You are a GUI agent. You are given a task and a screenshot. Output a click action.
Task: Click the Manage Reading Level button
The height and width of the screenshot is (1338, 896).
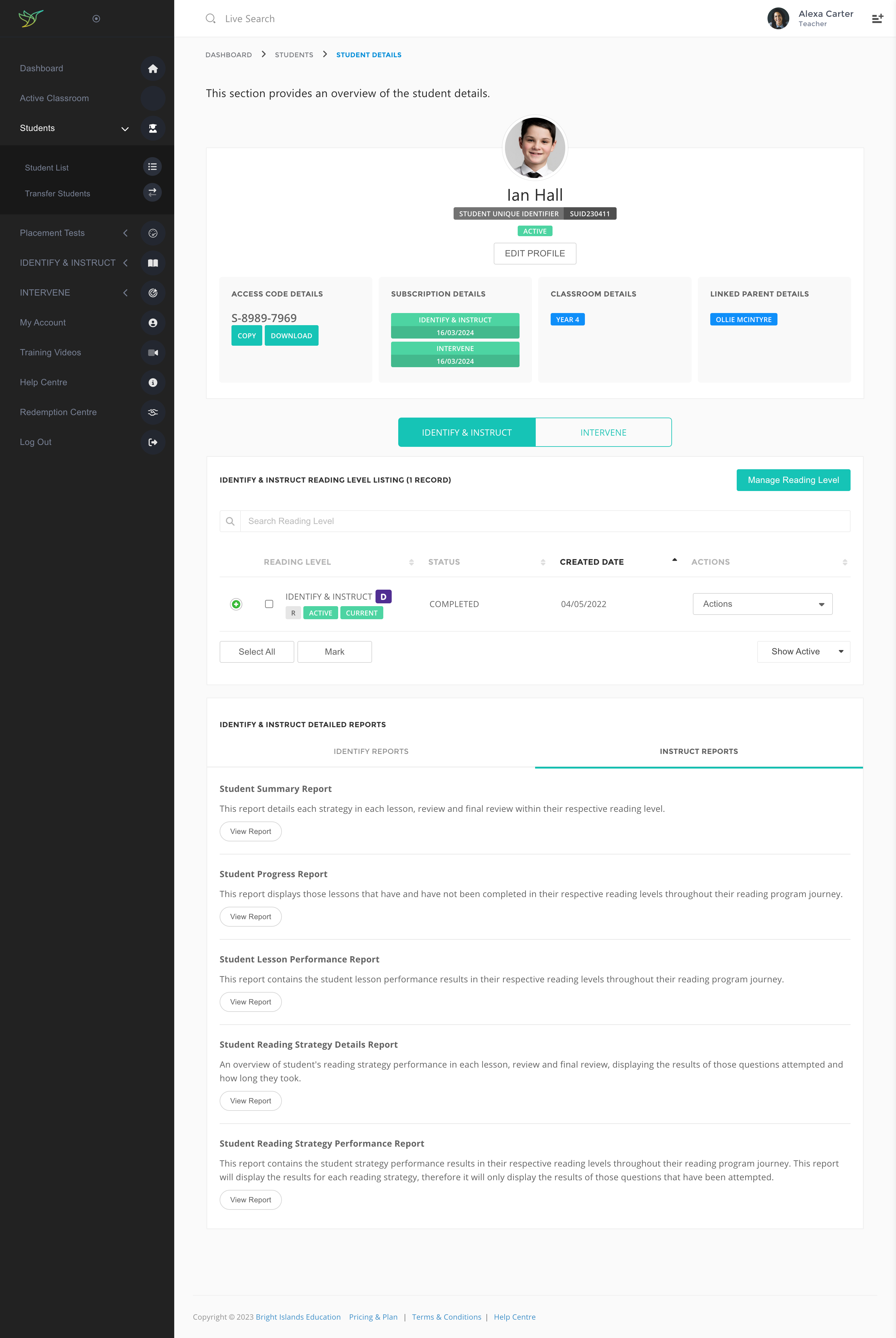793,480
